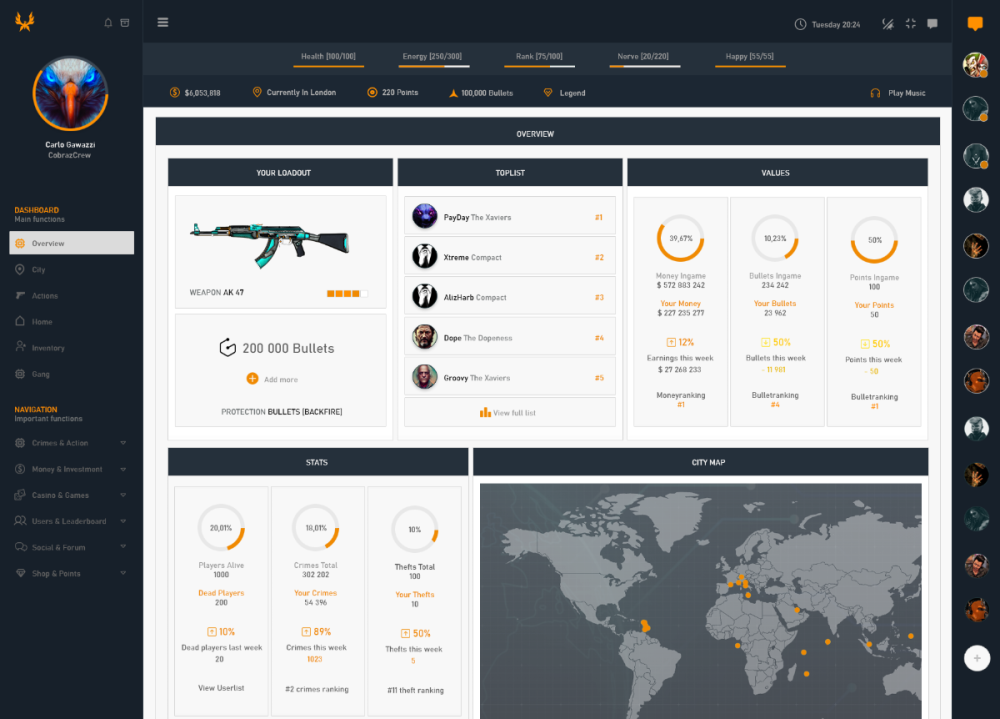Click the Energy progress bar
Screen dimensions: 1000x719
click(x=432, y=66)
